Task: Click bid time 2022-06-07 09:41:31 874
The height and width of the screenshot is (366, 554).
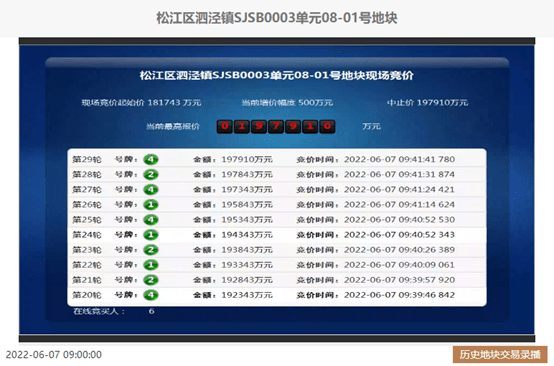Action: coord(399,175)
